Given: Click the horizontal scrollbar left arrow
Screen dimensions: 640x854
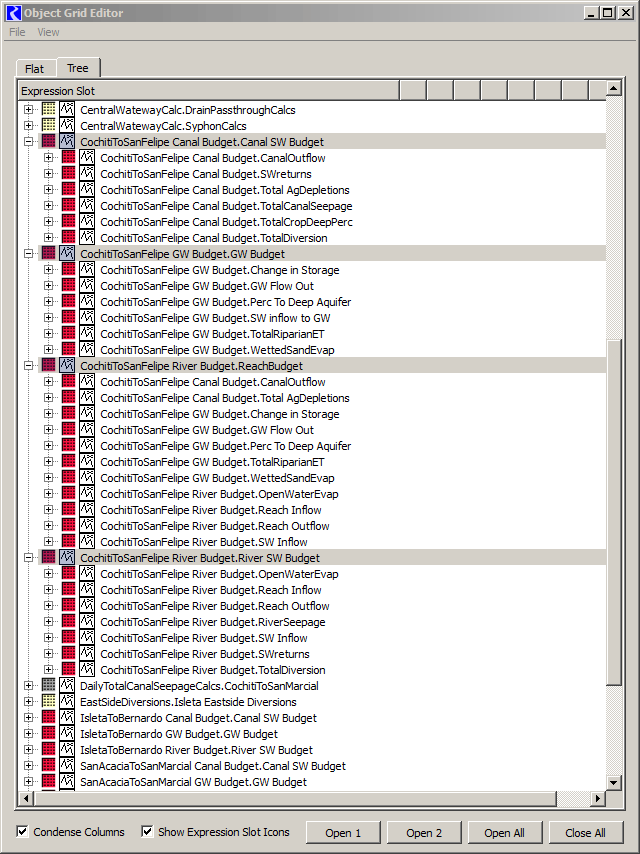Looking at the screenshot, I should 25,798.
